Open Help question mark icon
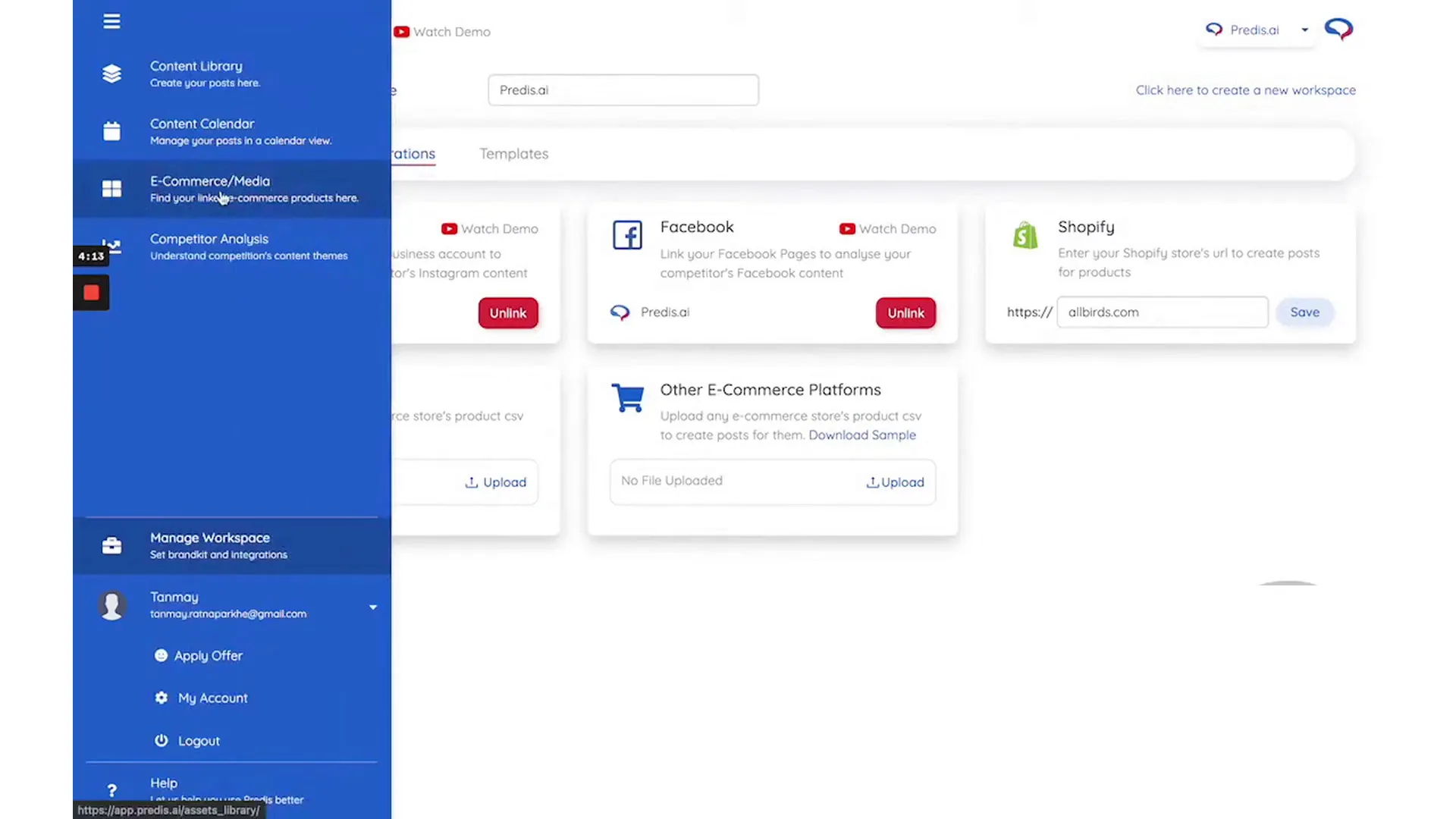Screen dimensions: 1456x819 [x=111, y=790]
